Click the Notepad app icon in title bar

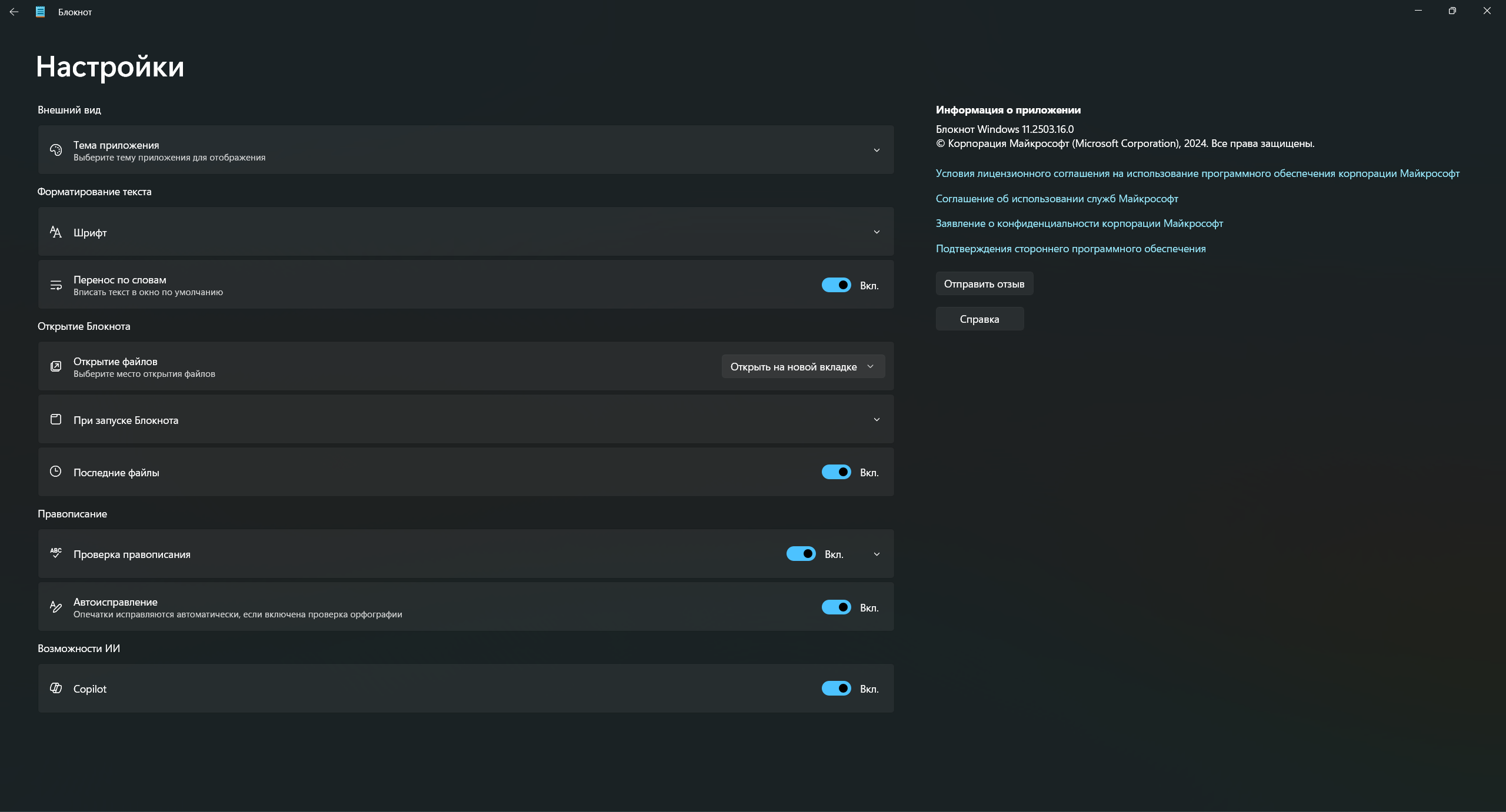click(x=40, y=12)
